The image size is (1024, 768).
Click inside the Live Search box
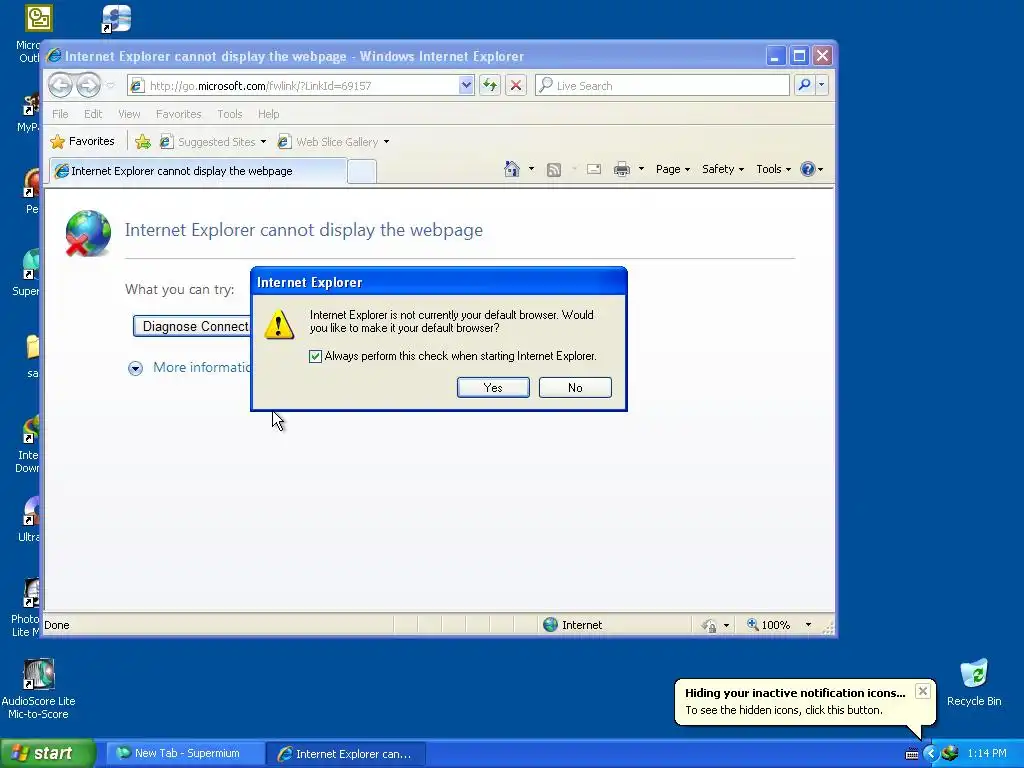point(662,86)
